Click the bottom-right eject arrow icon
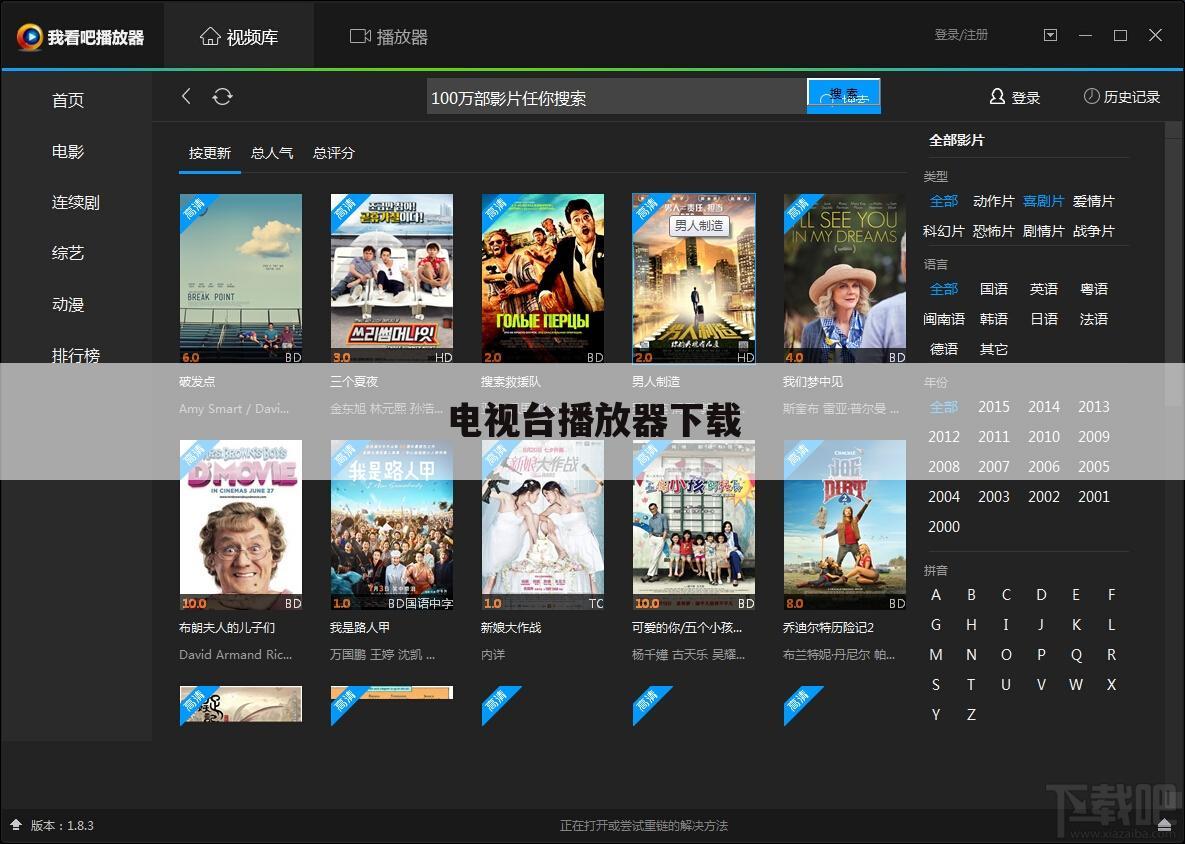The image size is (1185, 844). tap(1164, 824)
